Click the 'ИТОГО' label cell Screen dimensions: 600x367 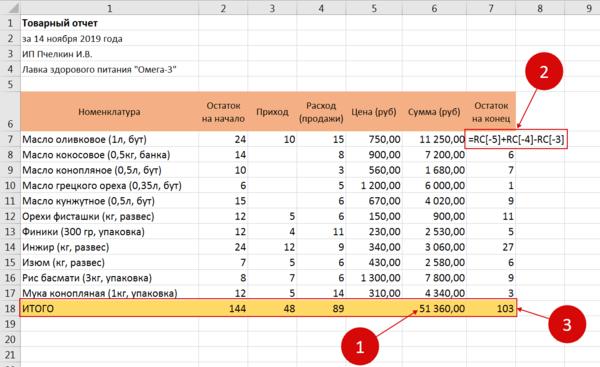click(x=109, y=308)
